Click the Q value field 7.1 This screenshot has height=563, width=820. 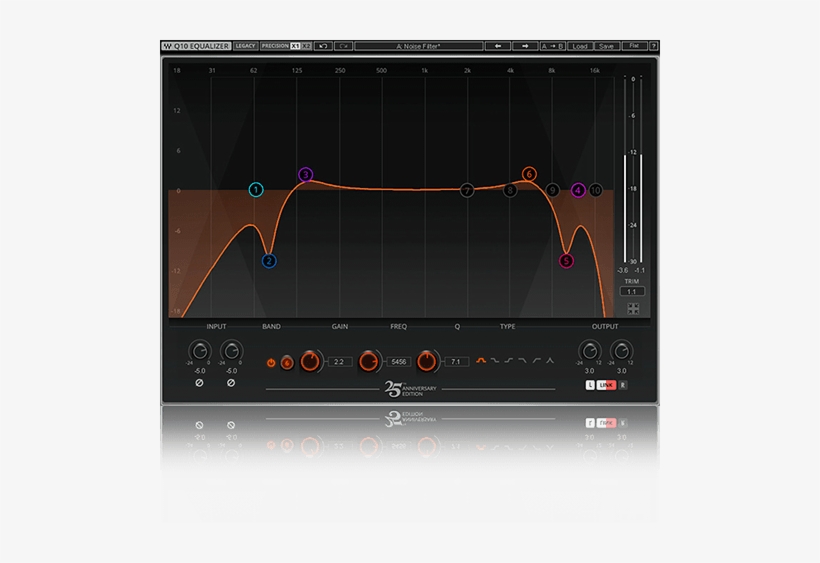click(x=457, y=362)
